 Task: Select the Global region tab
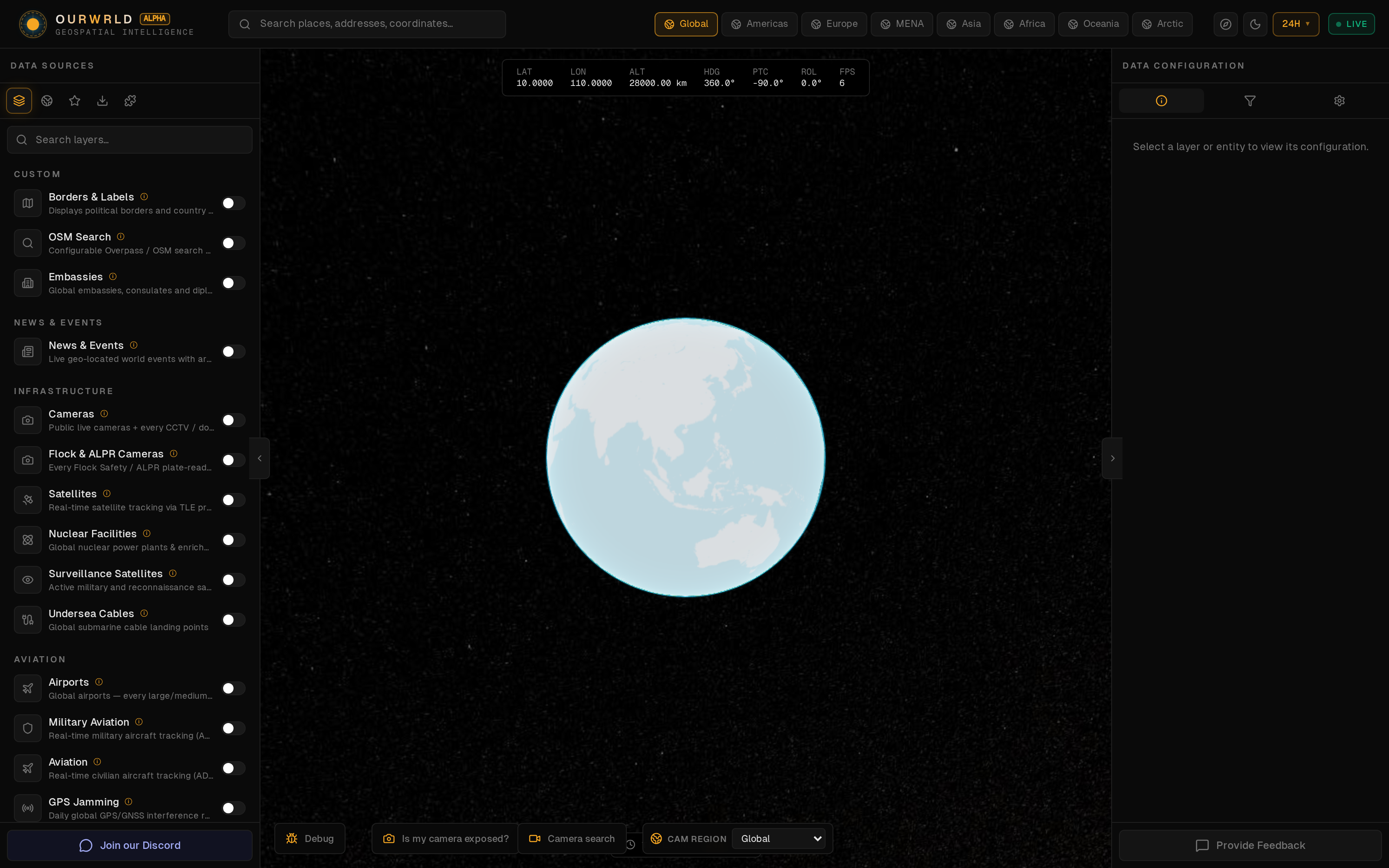tap(686, 24)
